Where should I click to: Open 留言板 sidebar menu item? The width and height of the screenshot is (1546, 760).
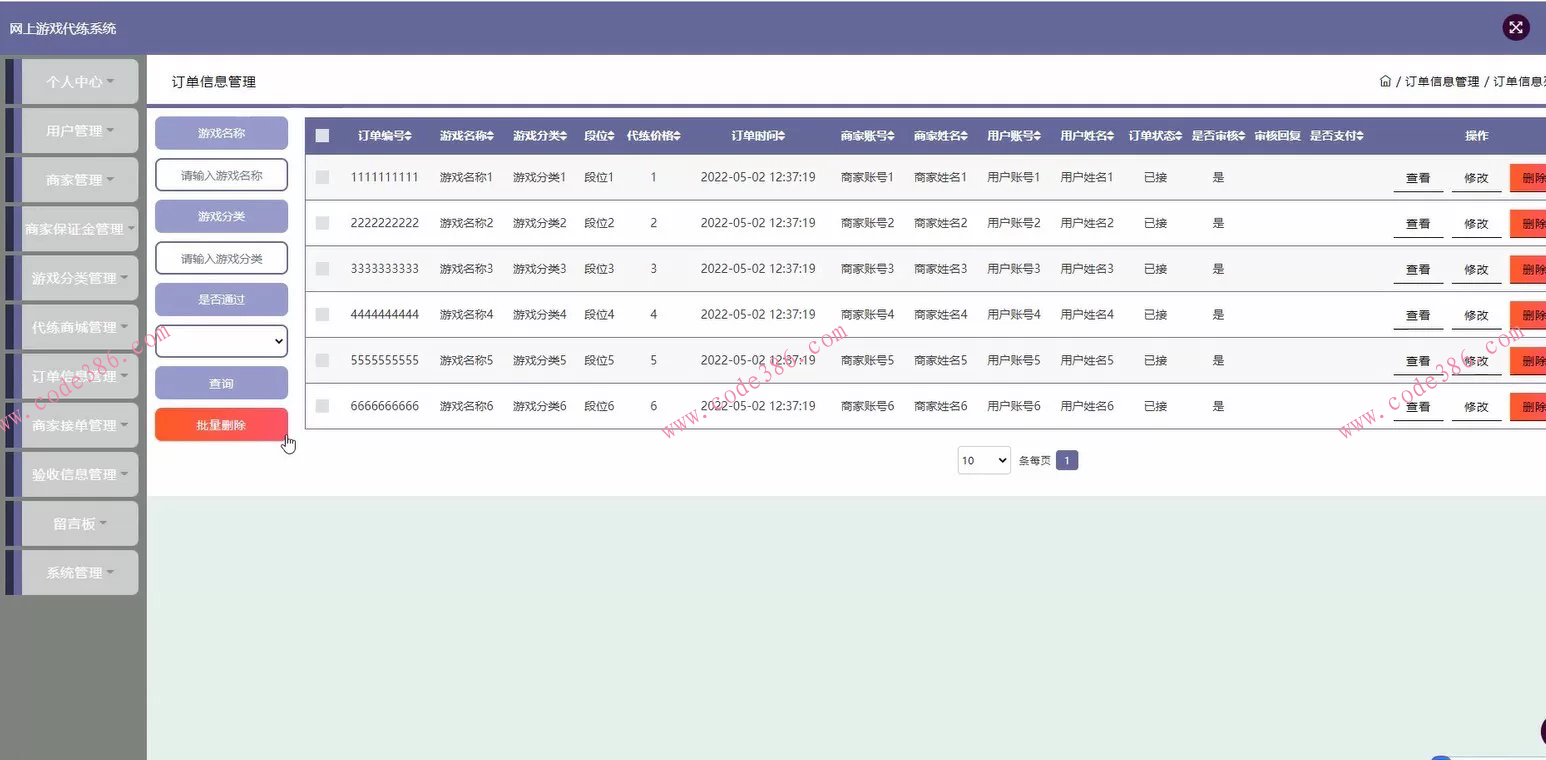click(x=79, y=524)
